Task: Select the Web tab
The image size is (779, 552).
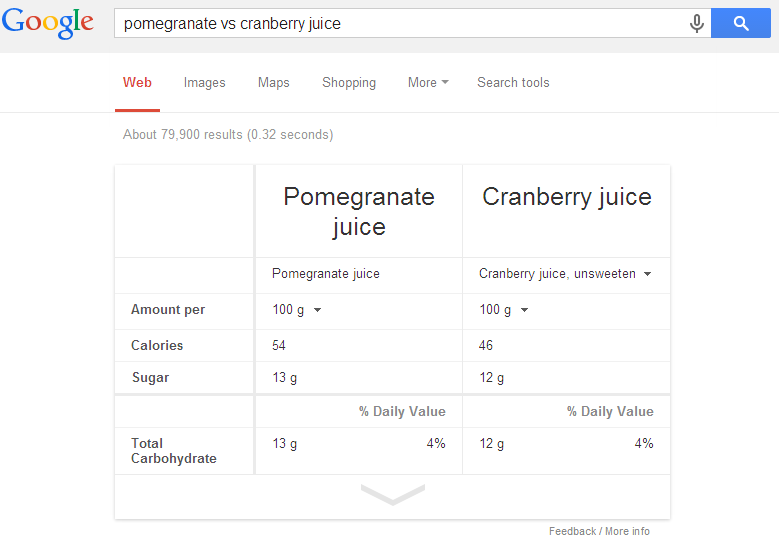Action: click(x=137, y=82)
